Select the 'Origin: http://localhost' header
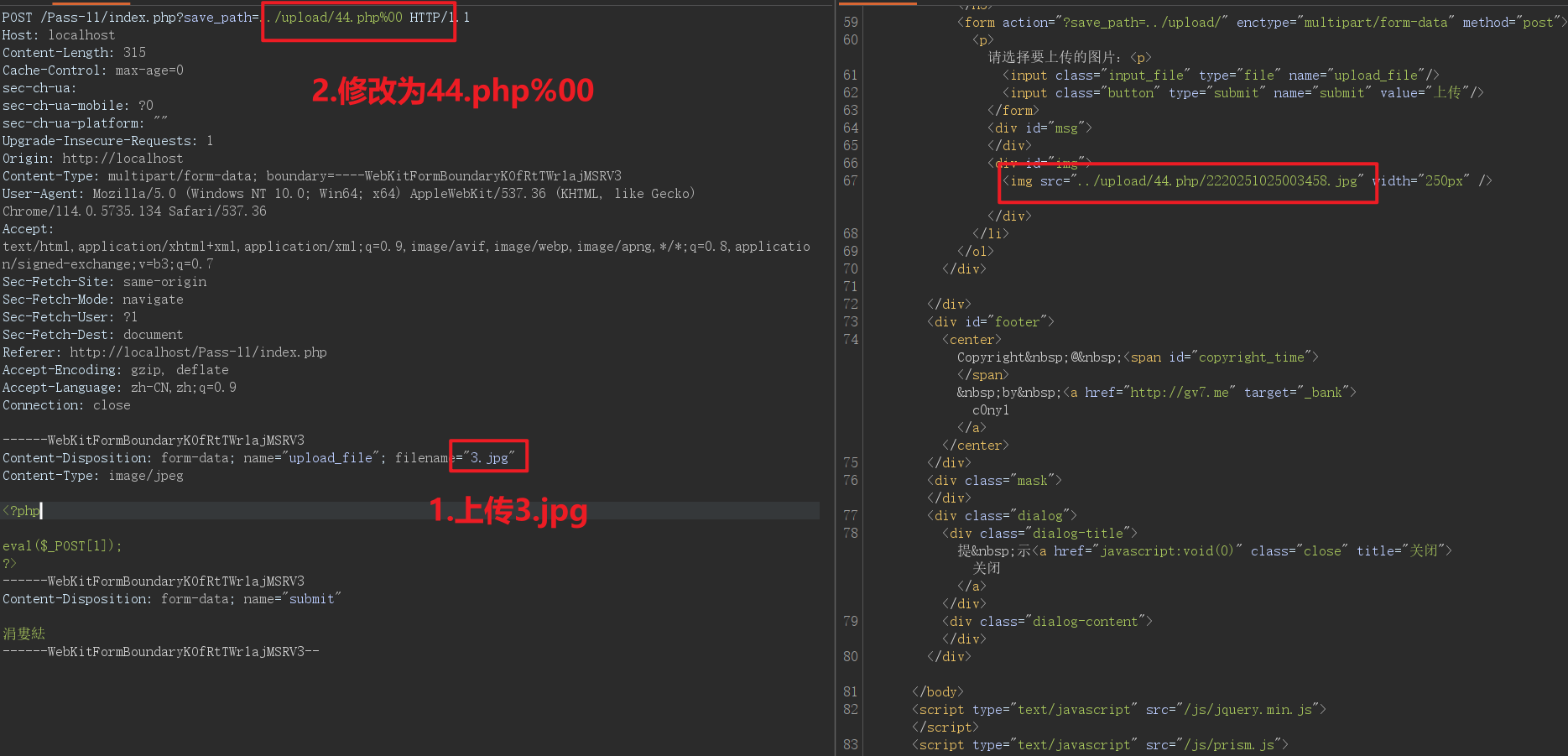1568x756 pixels. pos(92,158)
